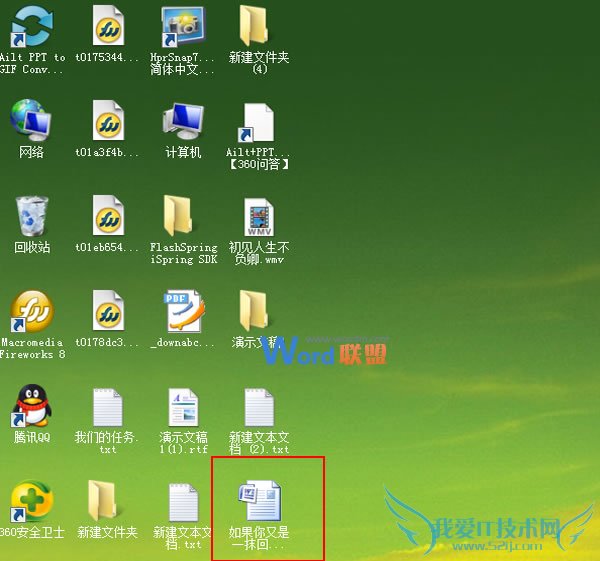Launch the 360安全卫士 shortcut

[32, 501]
